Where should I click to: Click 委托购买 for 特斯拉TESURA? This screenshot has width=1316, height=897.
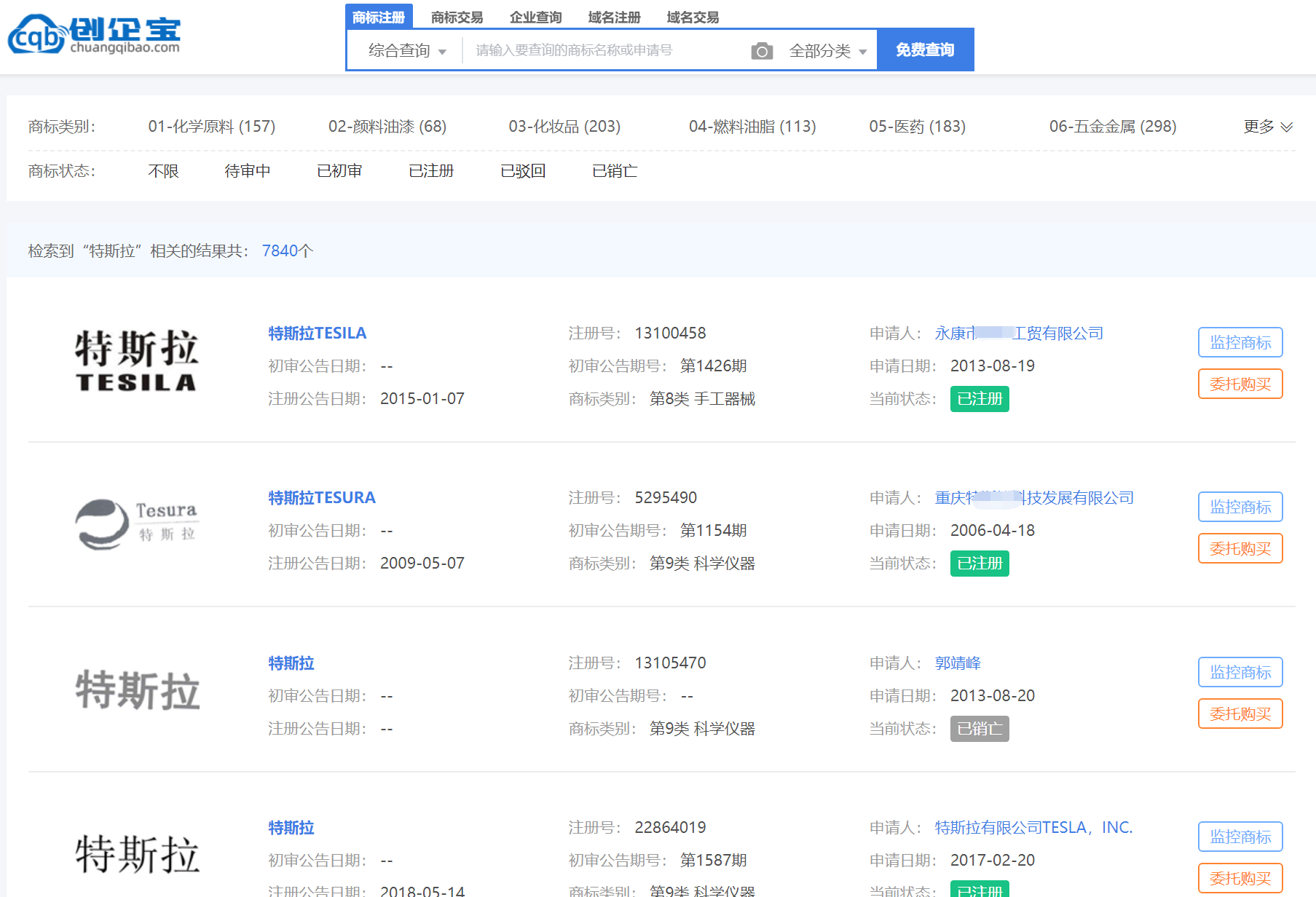(x=1240, y=549)
